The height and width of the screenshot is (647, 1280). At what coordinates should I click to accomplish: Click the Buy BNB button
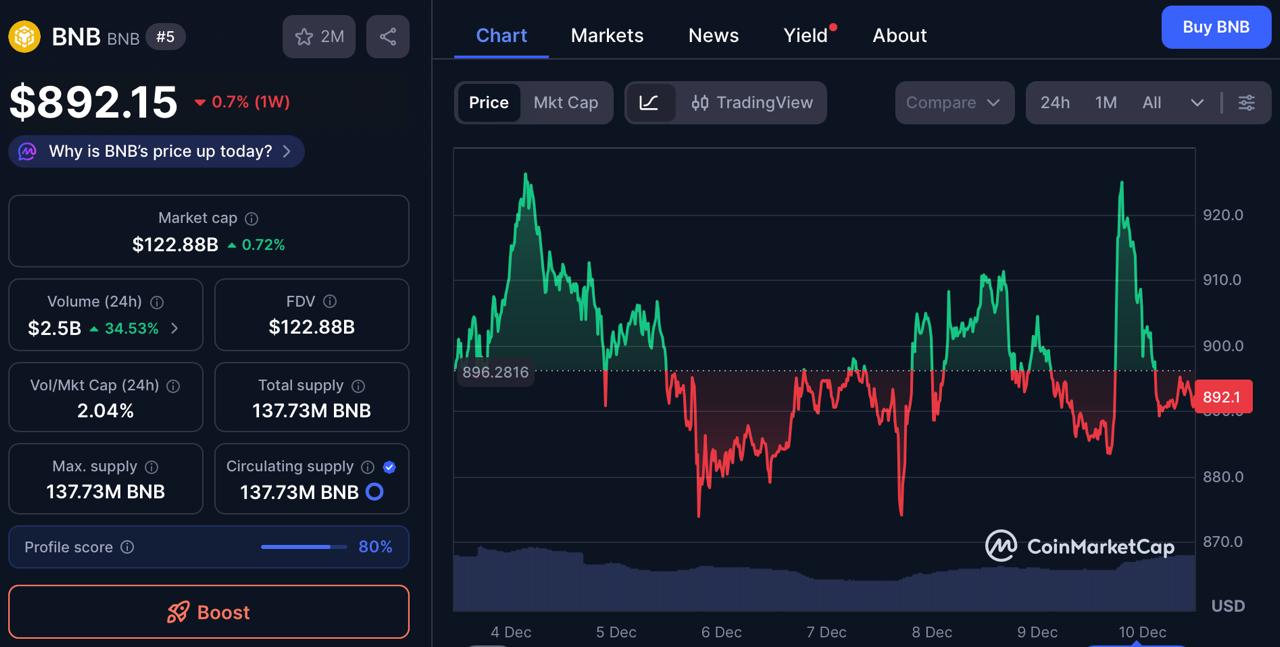pos(1216,27)
